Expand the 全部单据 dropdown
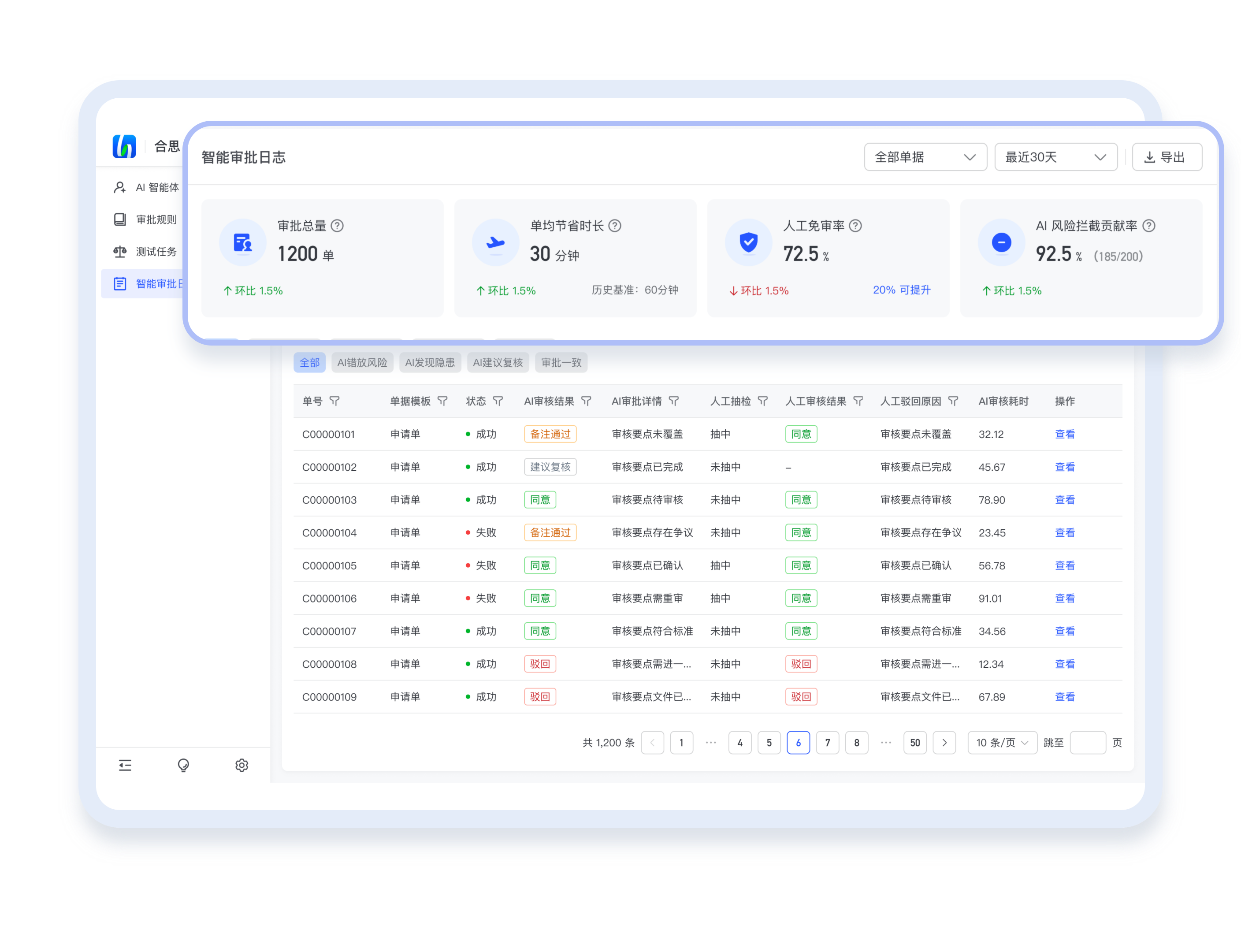 [x=925, y=157]
